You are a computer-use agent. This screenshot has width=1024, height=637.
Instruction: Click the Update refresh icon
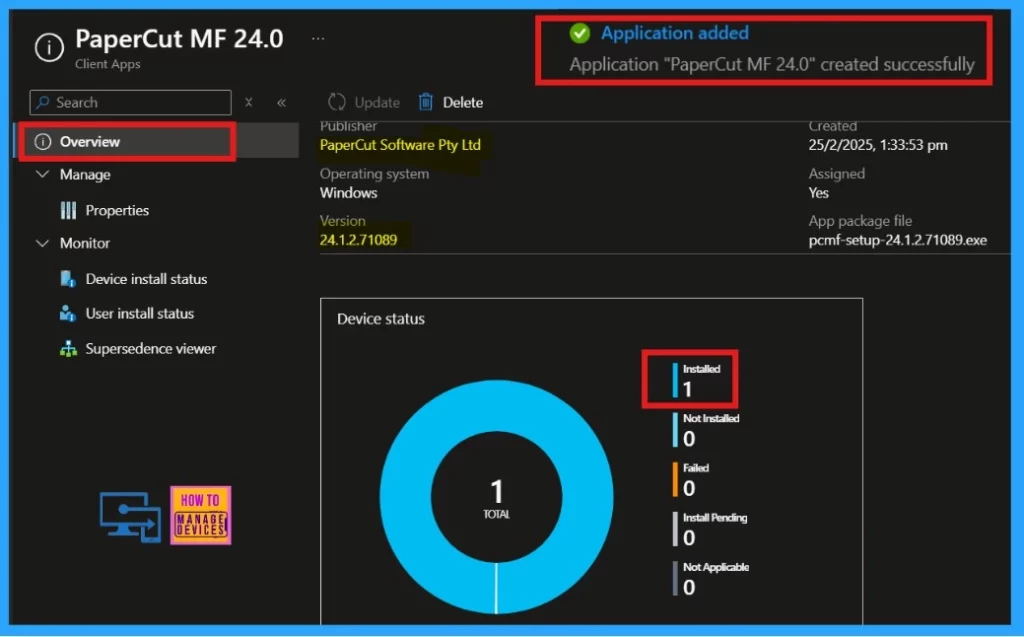pyautogui.click(x=337, y=103)
